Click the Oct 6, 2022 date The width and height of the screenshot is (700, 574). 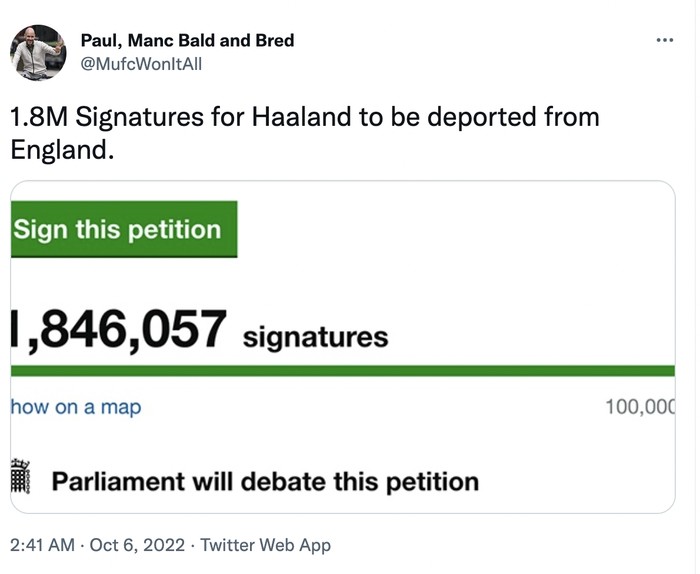click(x=136, y=545)
